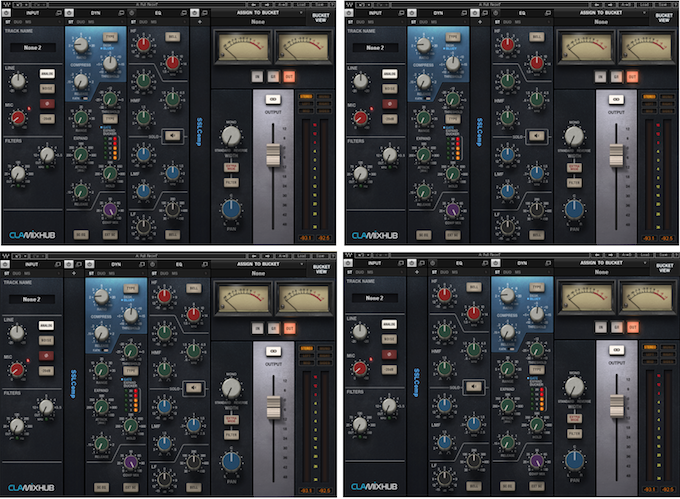Toggle HF BELL button in top-left window

[173, 37]
